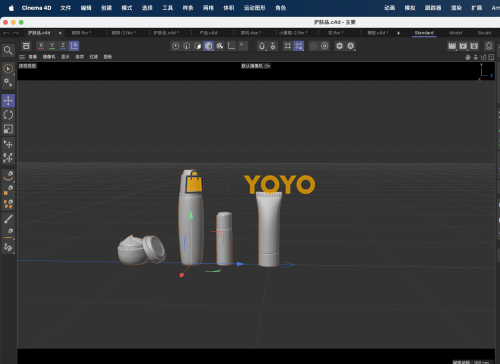This screenshot has width=500, height=364.
Task: Open the 运动图形 MoGraph menu
Action: coord(254,8)
